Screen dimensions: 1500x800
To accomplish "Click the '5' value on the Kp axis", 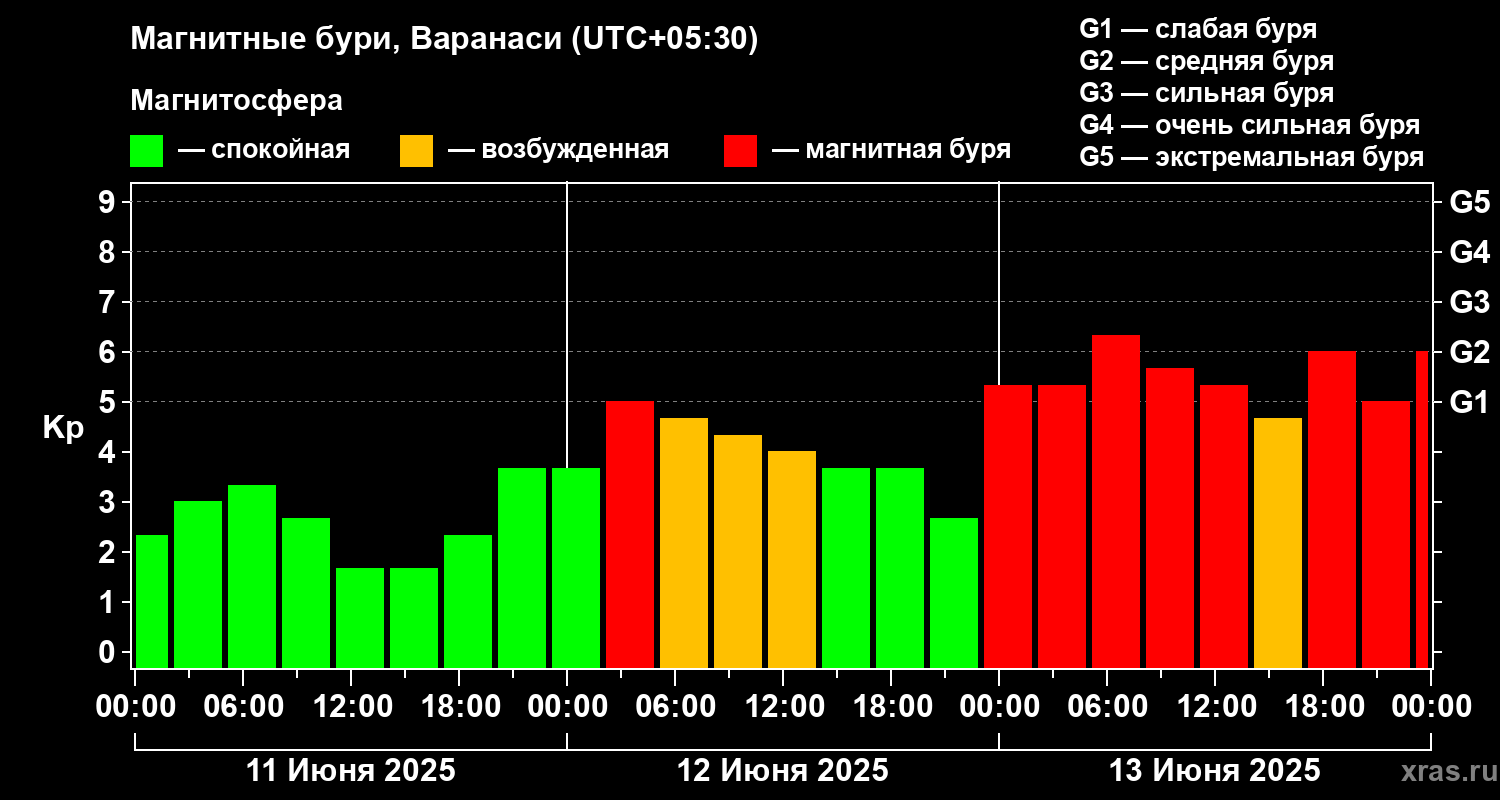I will [x=109, y=402].
